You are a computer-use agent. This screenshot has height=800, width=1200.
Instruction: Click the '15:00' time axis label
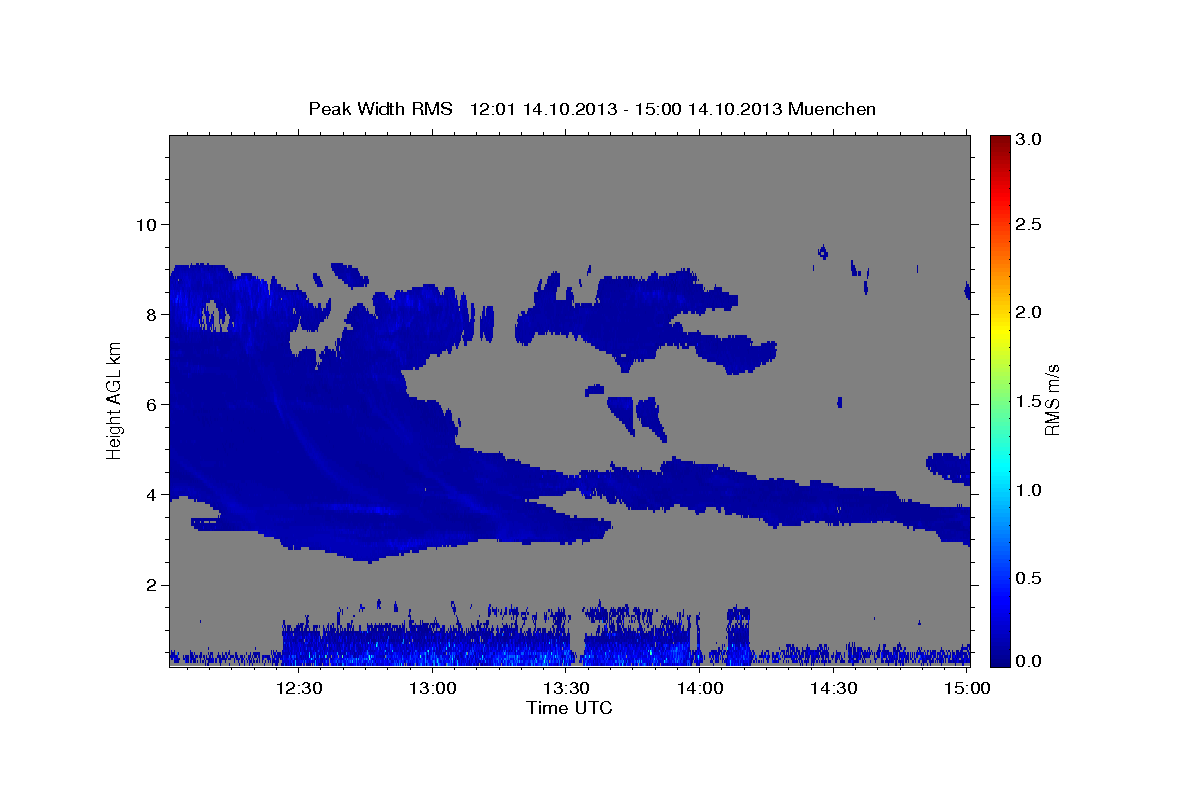(967, 688)
